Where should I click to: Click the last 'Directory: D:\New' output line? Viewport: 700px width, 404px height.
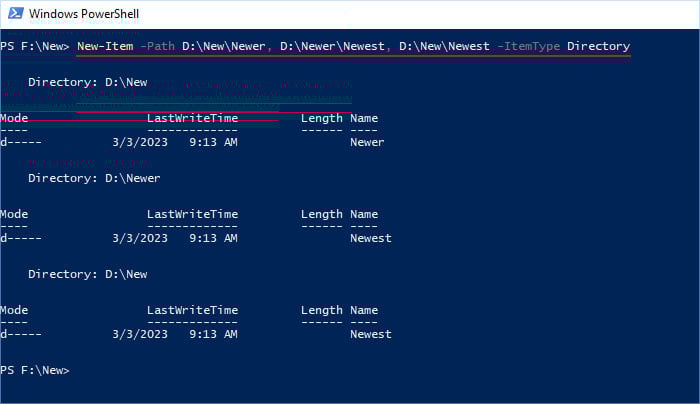[x=88, y=274]
